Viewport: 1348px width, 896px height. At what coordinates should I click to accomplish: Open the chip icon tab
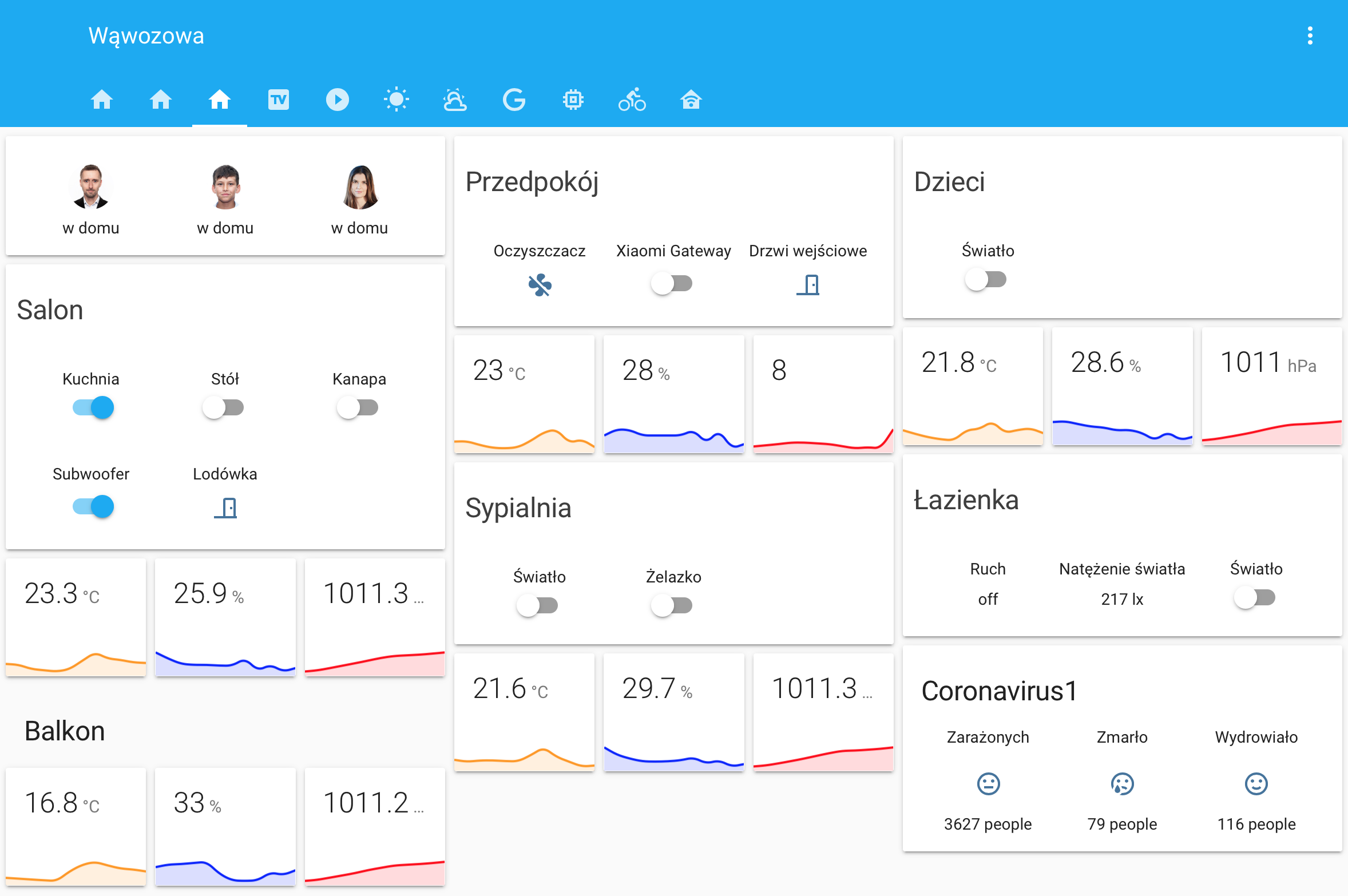573,99
